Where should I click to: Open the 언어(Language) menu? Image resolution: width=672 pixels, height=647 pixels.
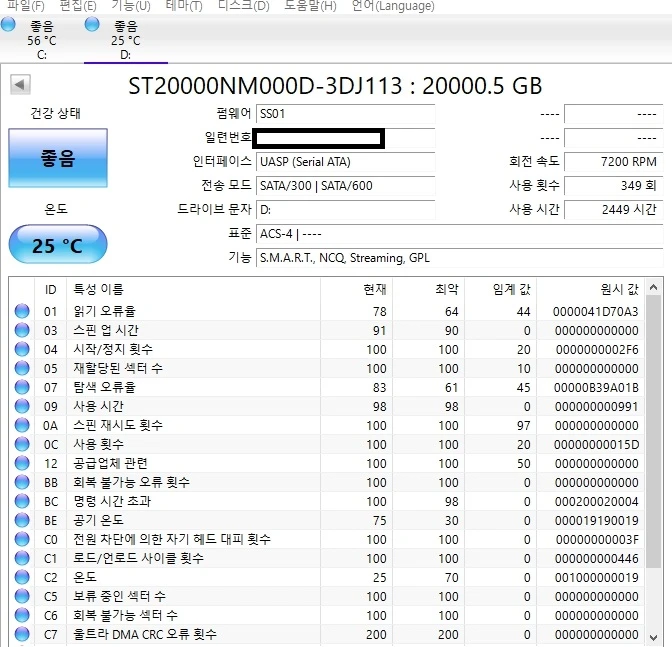[x=393, y=6]
